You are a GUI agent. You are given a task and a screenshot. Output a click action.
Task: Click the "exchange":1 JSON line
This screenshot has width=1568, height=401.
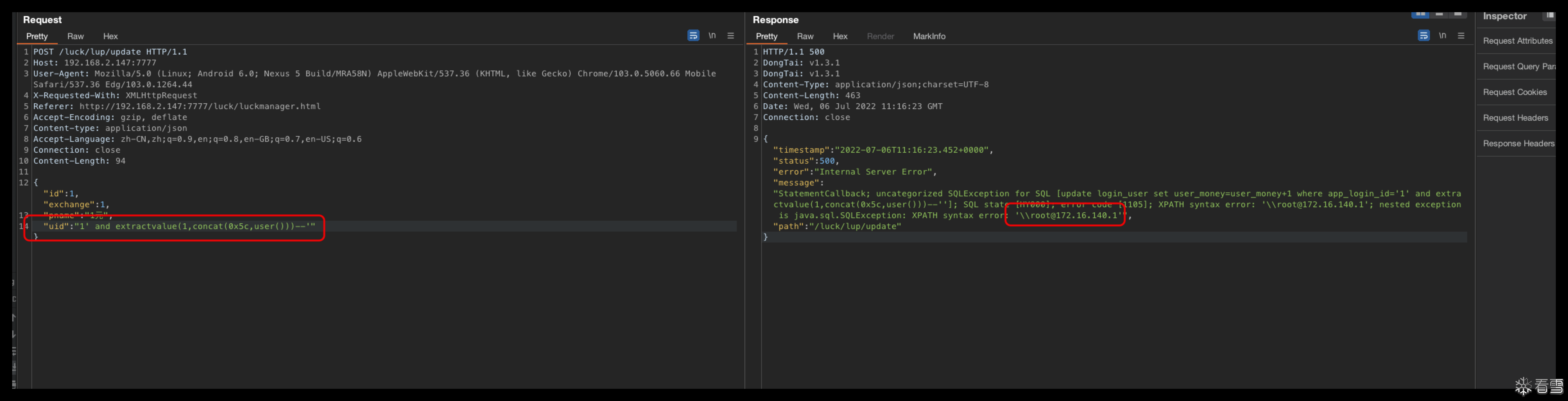76,204
